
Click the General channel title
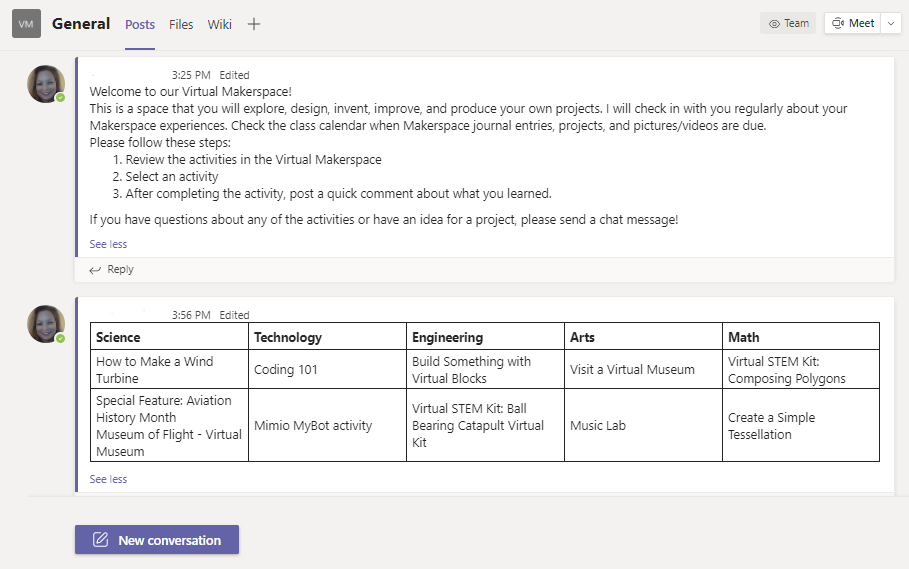click(x=81, y=24)
